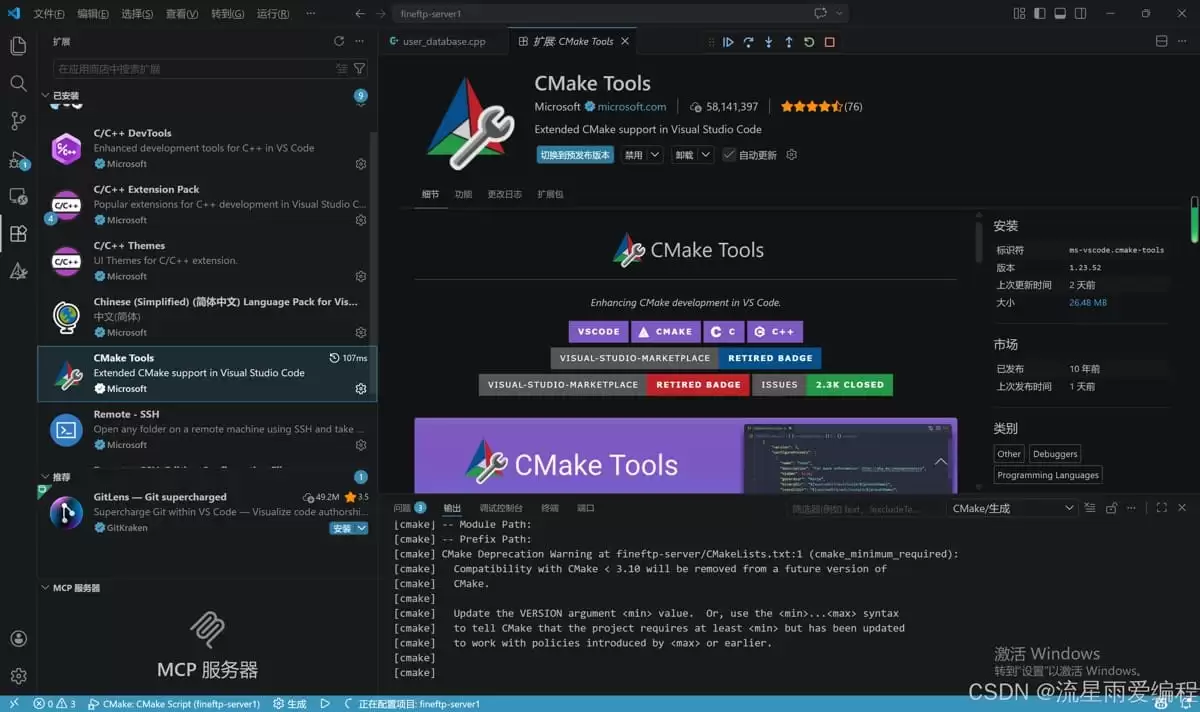Split the editor layout
The image size is (1200, 712).
(x=1162, y=41)
